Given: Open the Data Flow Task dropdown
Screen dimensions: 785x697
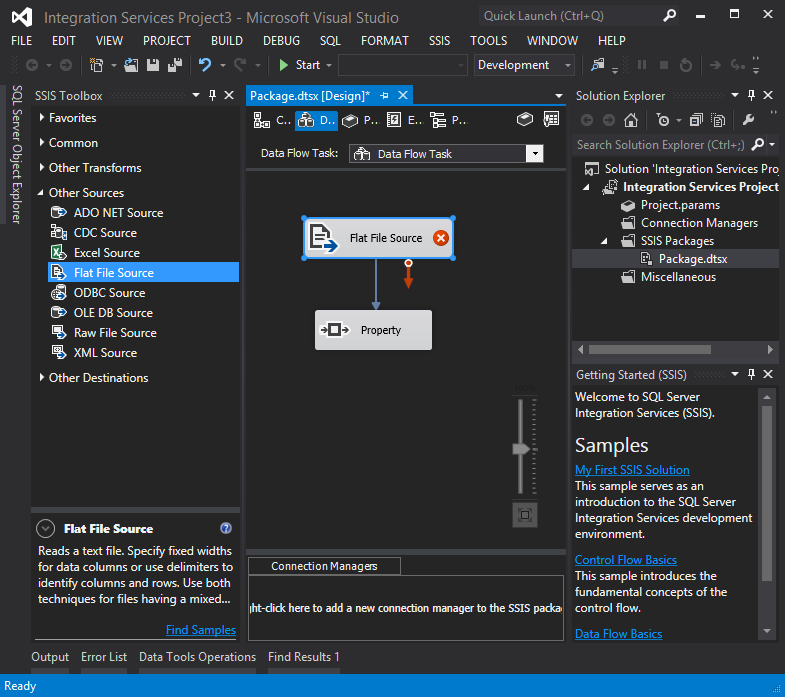Looking at the screenshot, I should click(535, 154).
